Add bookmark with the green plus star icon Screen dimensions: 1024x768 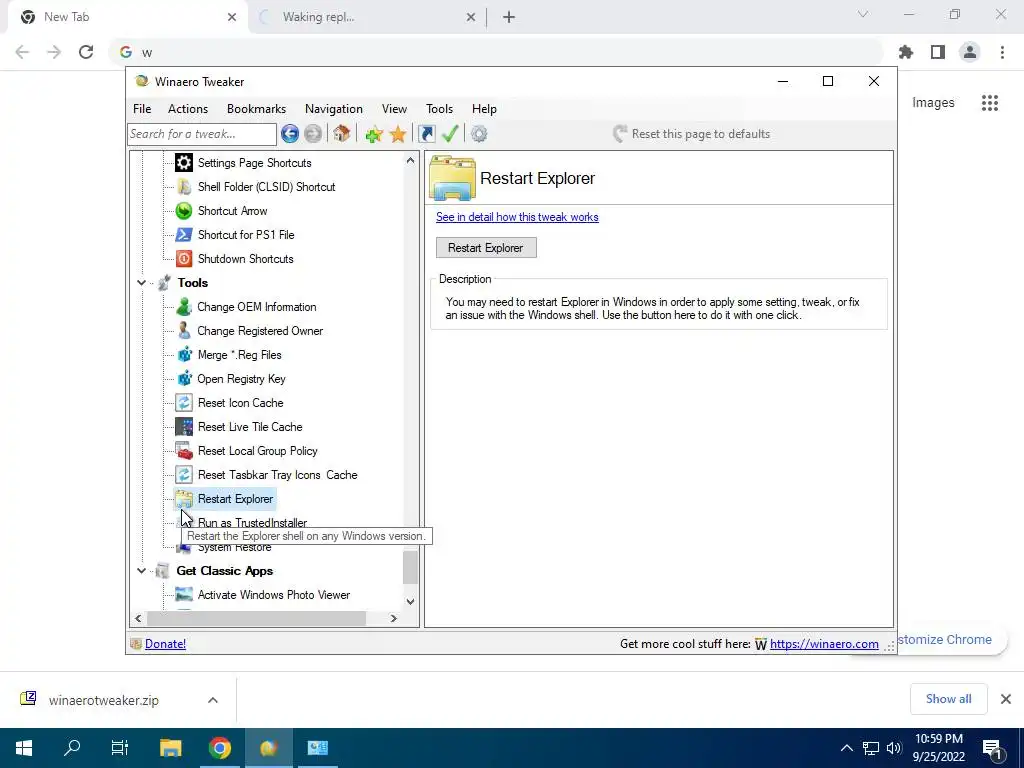[374, 135]
